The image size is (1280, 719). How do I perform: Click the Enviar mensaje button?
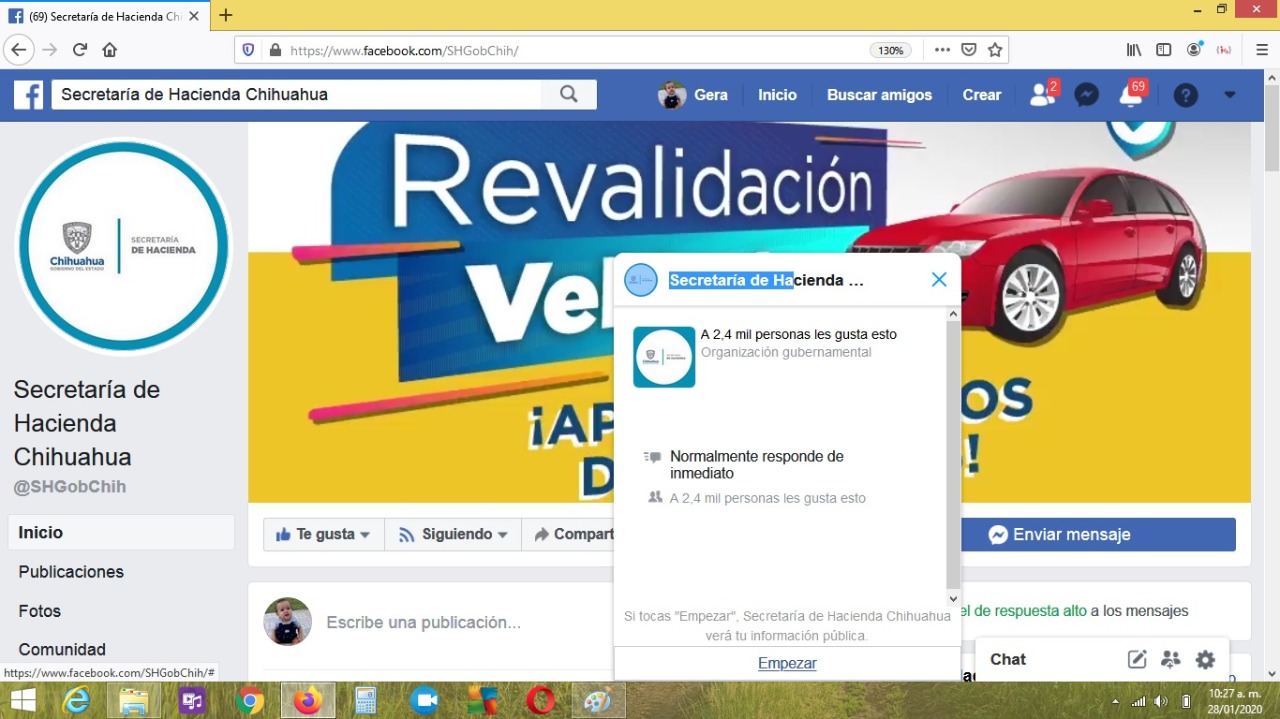pos(1098,535)
